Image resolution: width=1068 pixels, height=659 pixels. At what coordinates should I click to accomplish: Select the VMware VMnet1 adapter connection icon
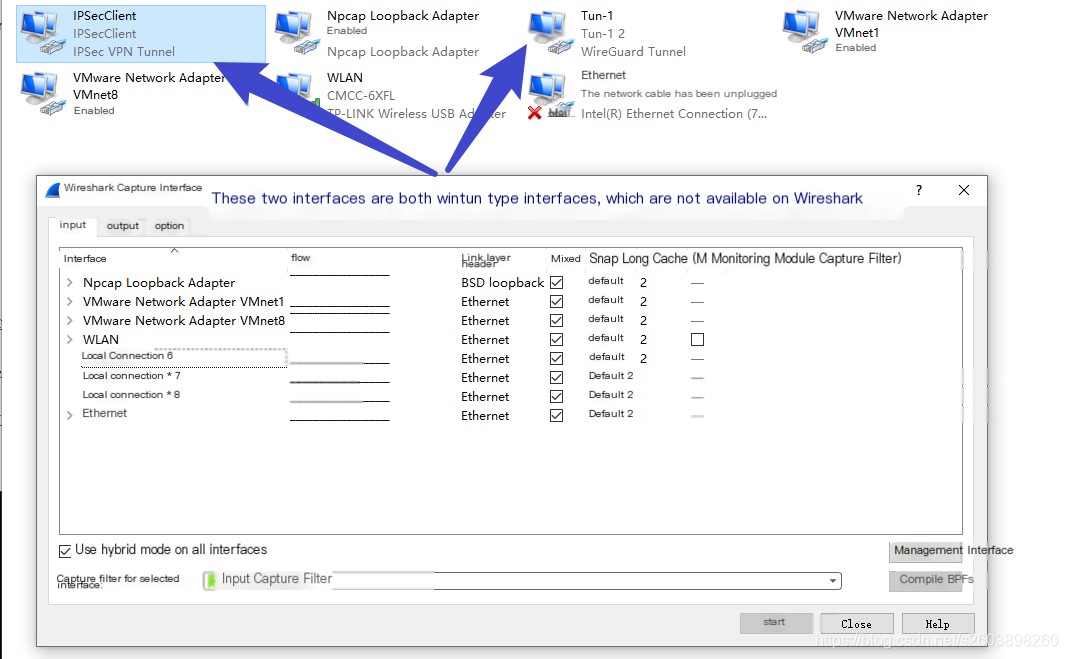coord(805,32)
